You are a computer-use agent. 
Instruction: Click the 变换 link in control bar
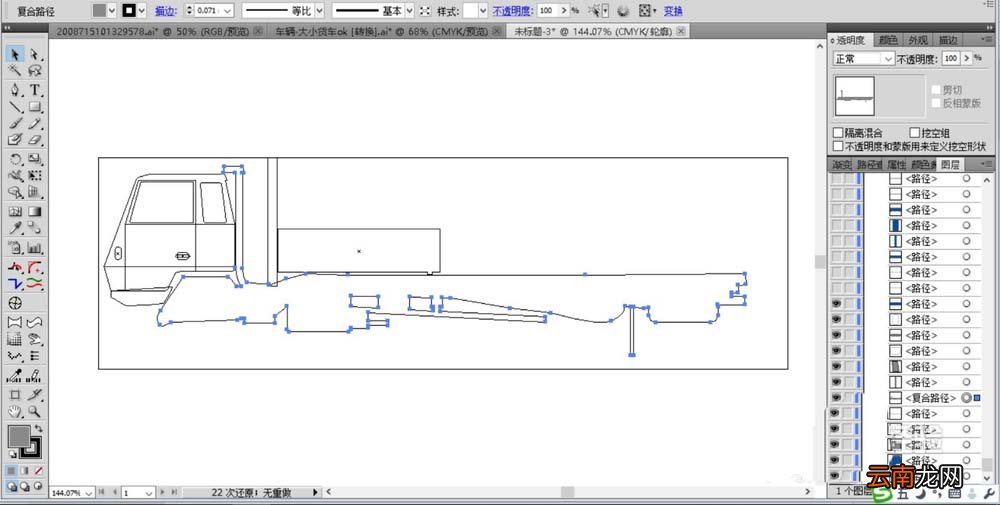[673, 11]
